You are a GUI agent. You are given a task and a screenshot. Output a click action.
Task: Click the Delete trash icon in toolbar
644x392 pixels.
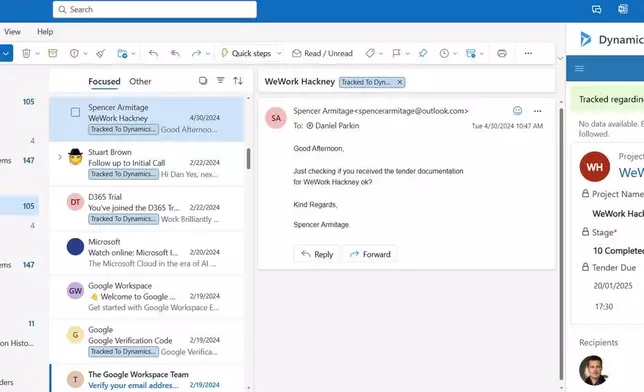[26, 53]
